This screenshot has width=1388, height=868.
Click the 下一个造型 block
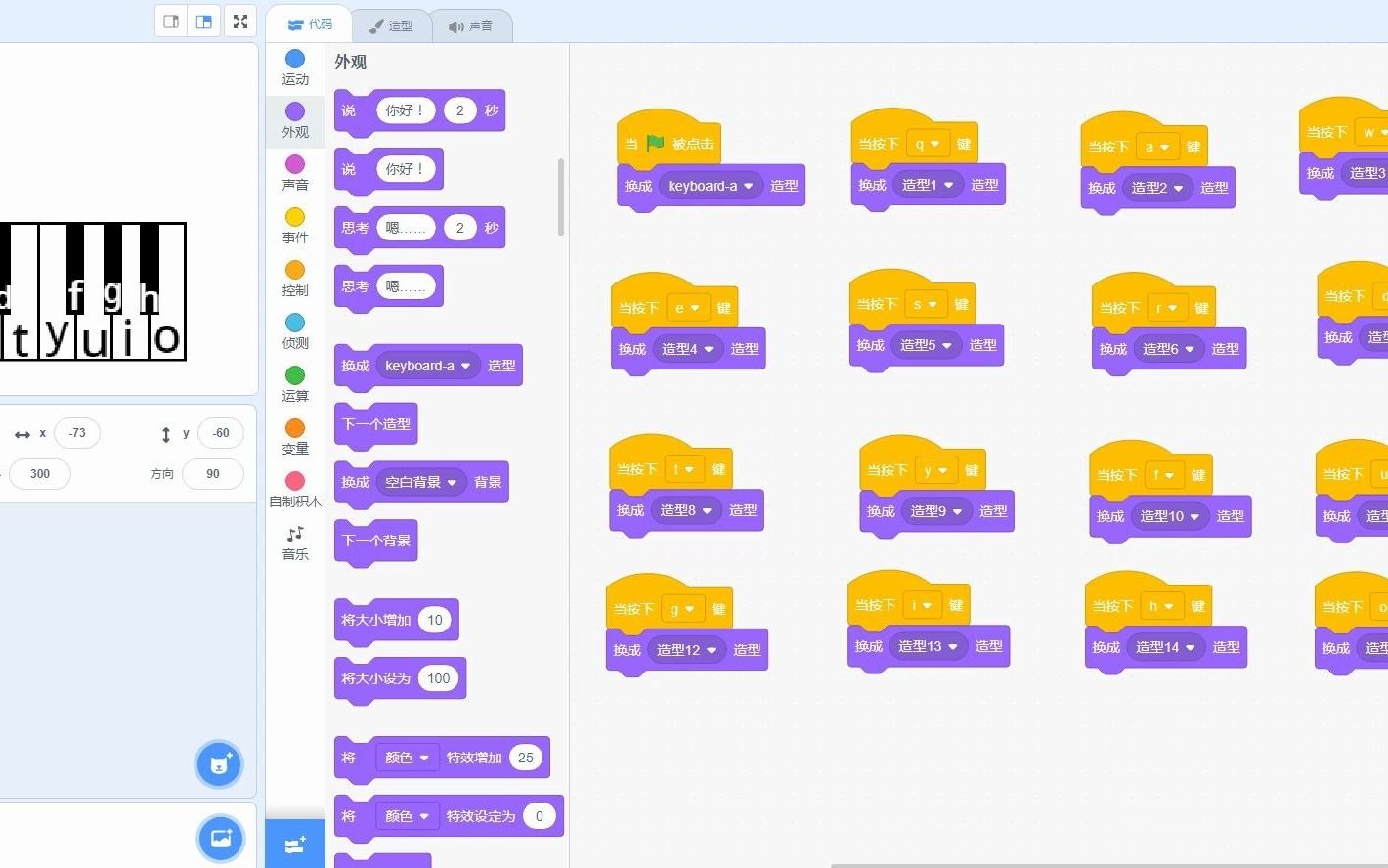pyautogui.click(x=376, y=425)
